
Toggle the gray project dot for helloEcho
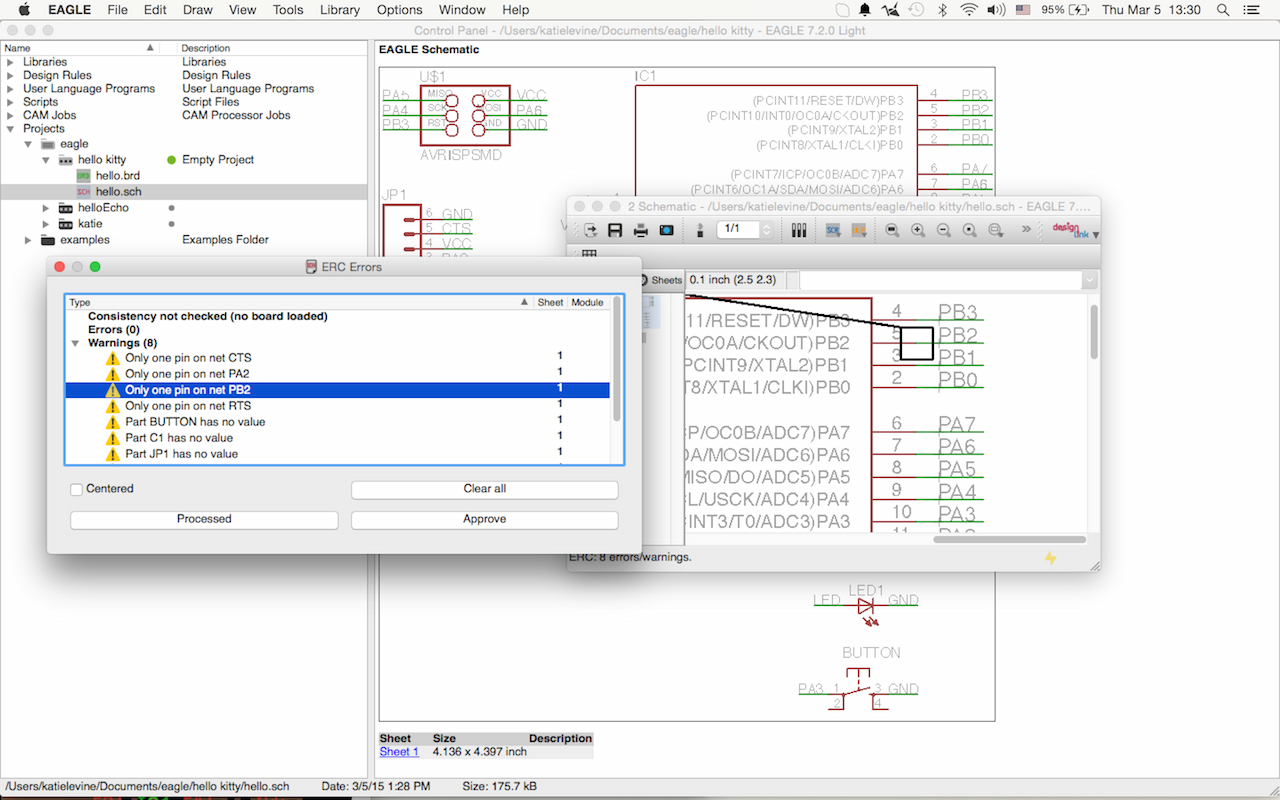pos(172,208)
